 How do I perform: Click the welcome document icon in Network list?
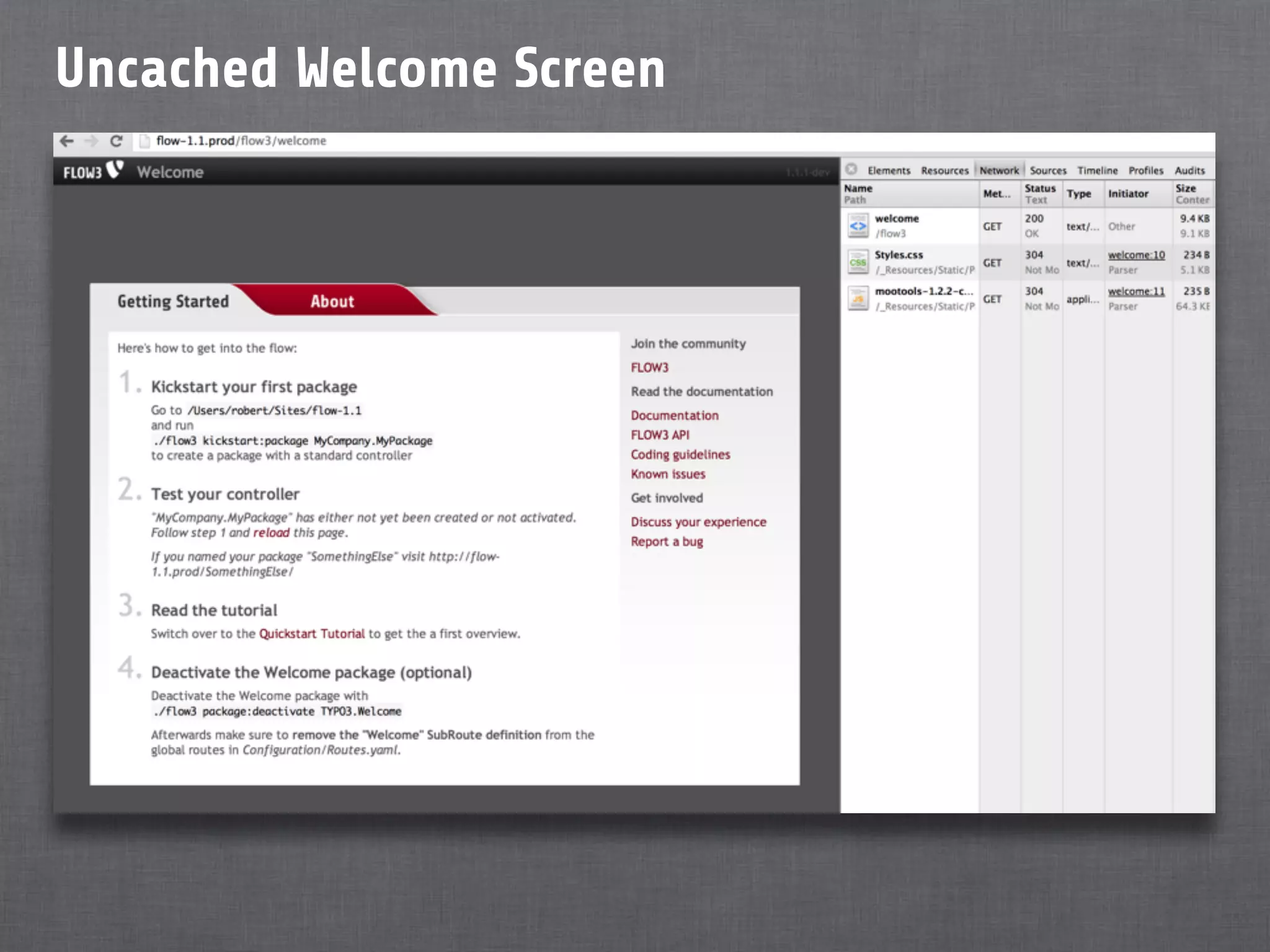pyautogui.click(x=858, y=226)
